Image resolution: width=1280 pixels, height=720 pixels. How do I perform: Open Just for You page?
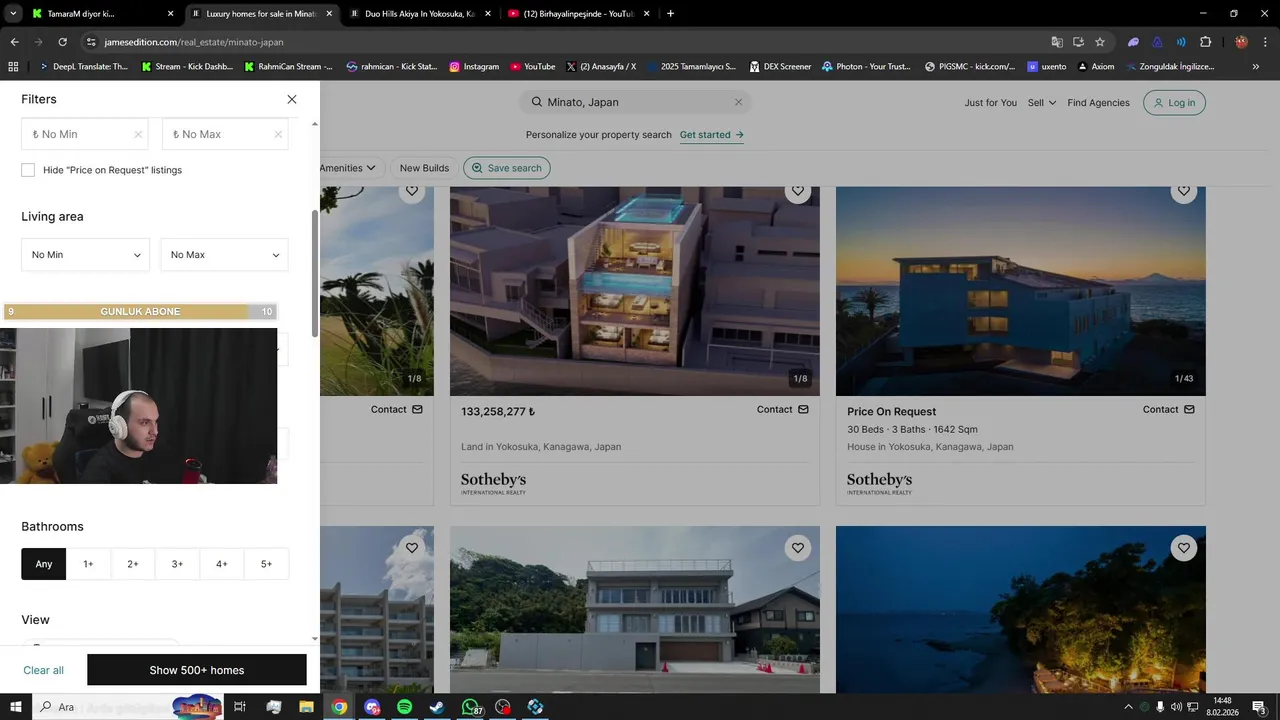pyautogui.click(x=990, y=103)
